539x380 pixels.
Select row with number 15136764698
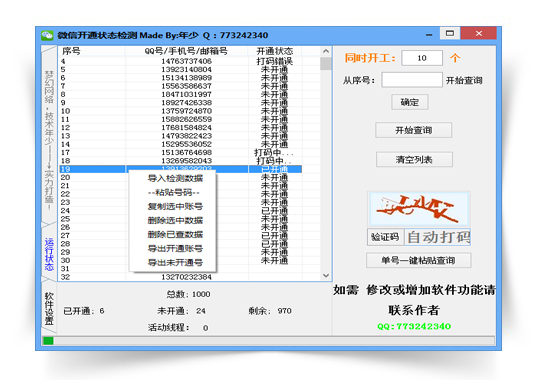click(180, 152)
